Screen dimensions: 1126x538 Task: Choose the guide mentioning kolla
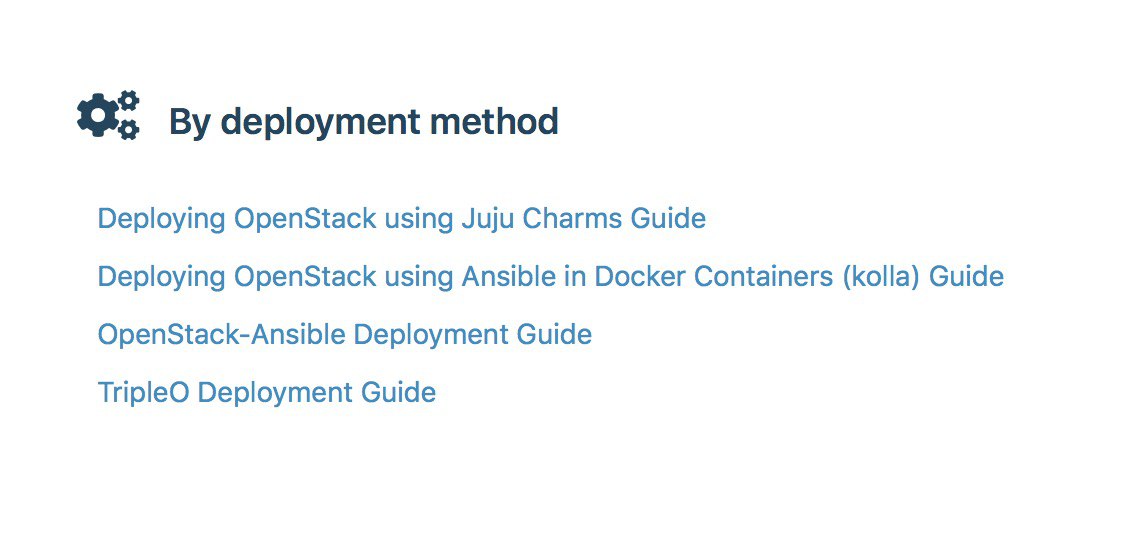click(x=550, y=276)
